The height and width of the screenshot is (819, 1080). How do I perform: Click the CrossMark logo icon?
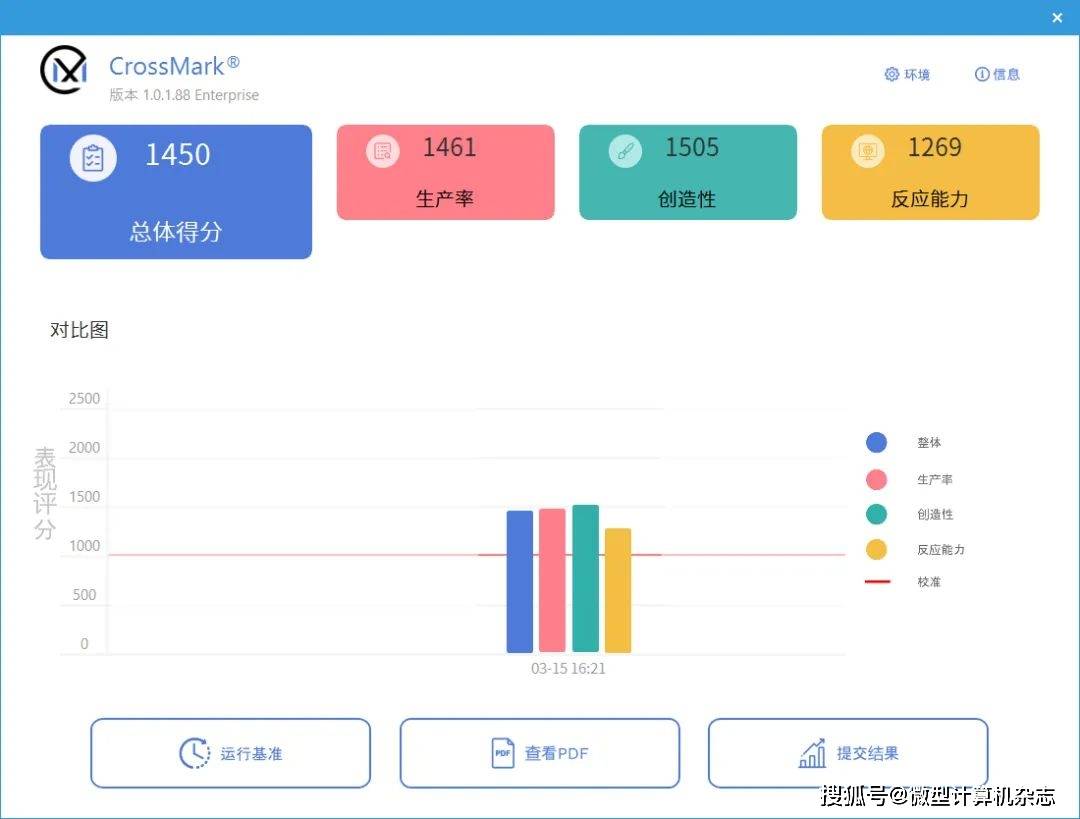click(x=64, y=70)
